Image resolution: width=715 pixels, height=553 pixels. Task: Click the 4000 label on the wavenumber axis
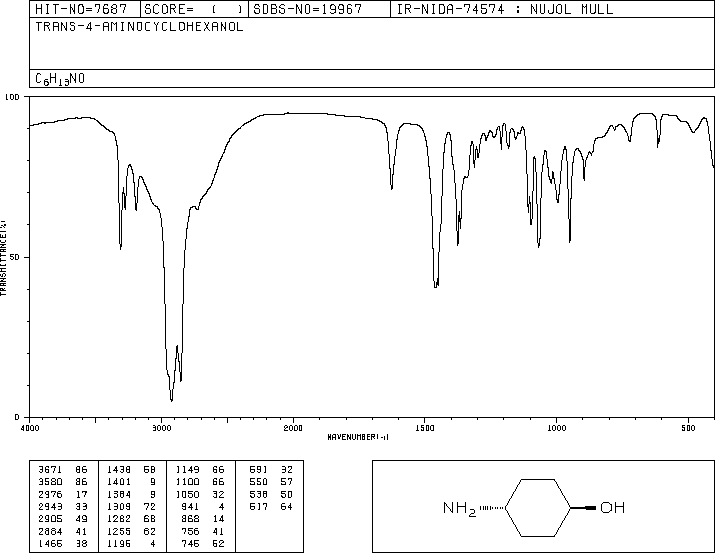click(x=30, y=428)
